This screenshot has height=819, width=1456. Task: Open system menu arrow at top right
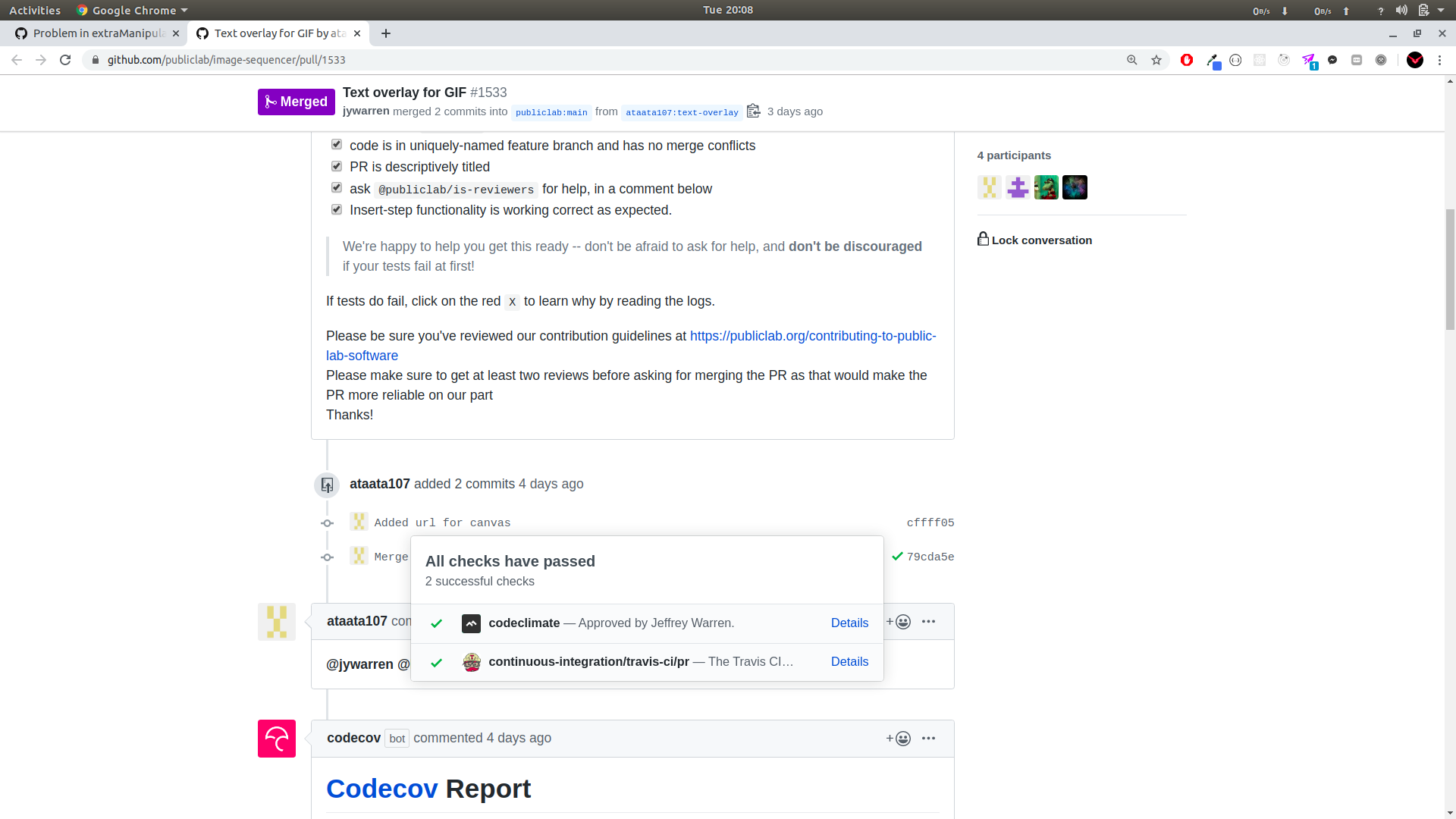pos(1441,11)
